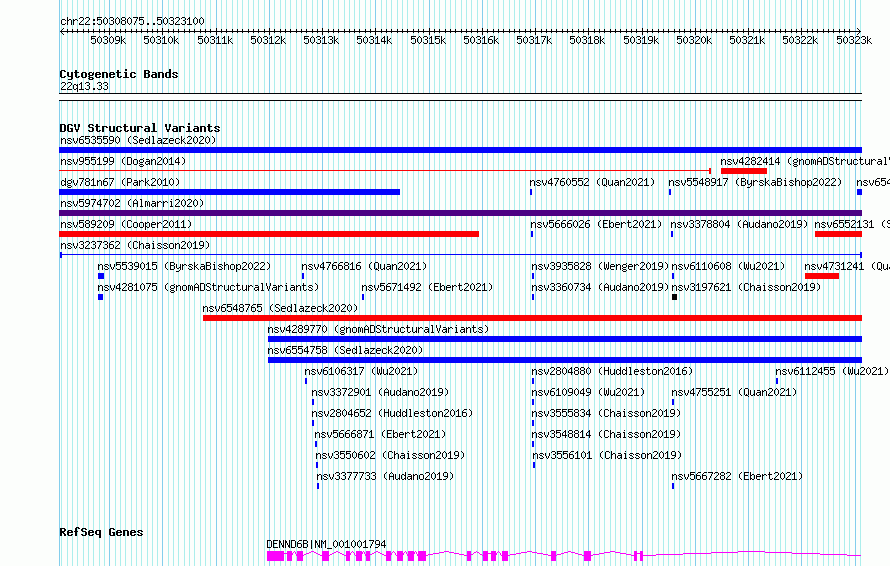Click nsv5548917 (ByrskaBishop2022) label
This screenshot has width=890, height=566.
(x=755, y=182)
